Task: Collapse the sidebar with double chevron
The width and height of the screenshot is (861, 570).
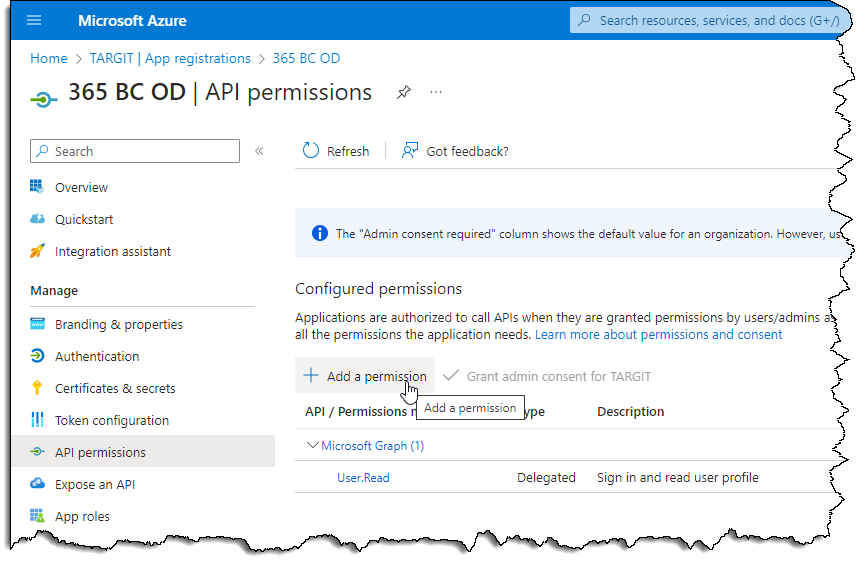Action: 259,151
